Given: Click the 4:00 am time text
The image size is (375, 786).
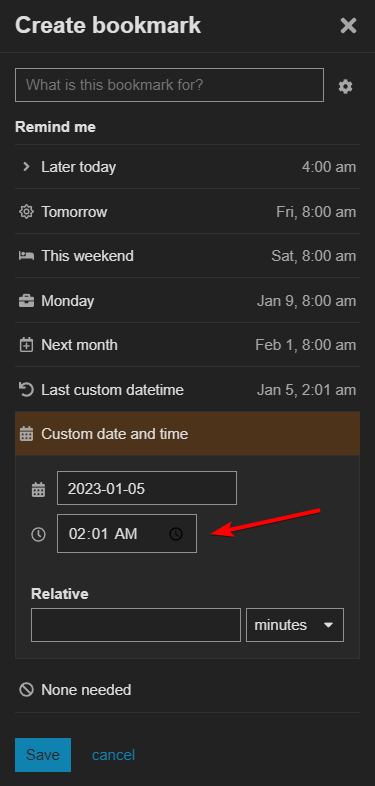Looking at the screenshot, I should tap(329, 167).
